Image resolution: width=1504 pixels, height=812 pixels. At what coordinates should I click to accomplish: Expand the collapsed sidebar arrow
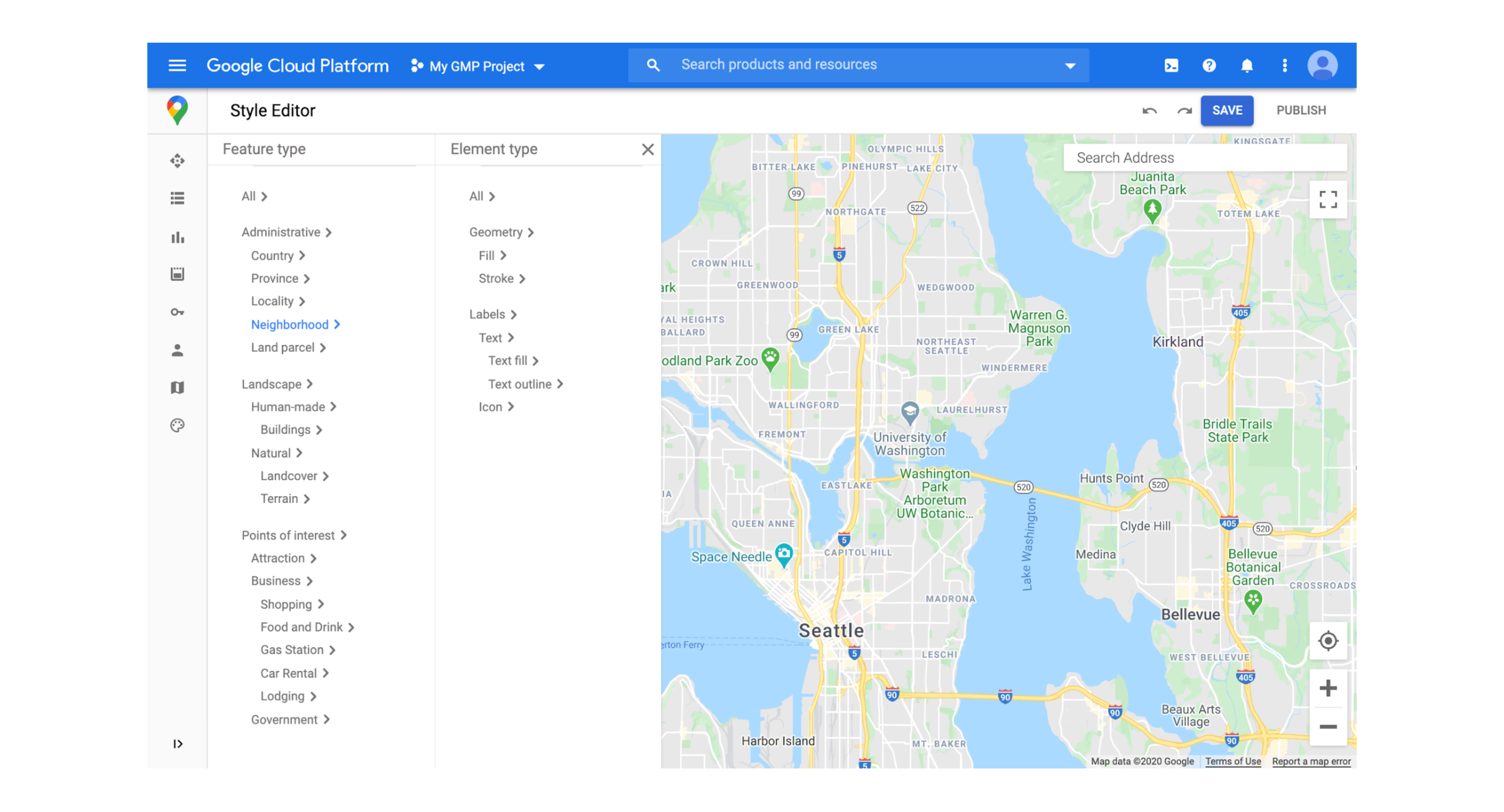click(178, 743)
